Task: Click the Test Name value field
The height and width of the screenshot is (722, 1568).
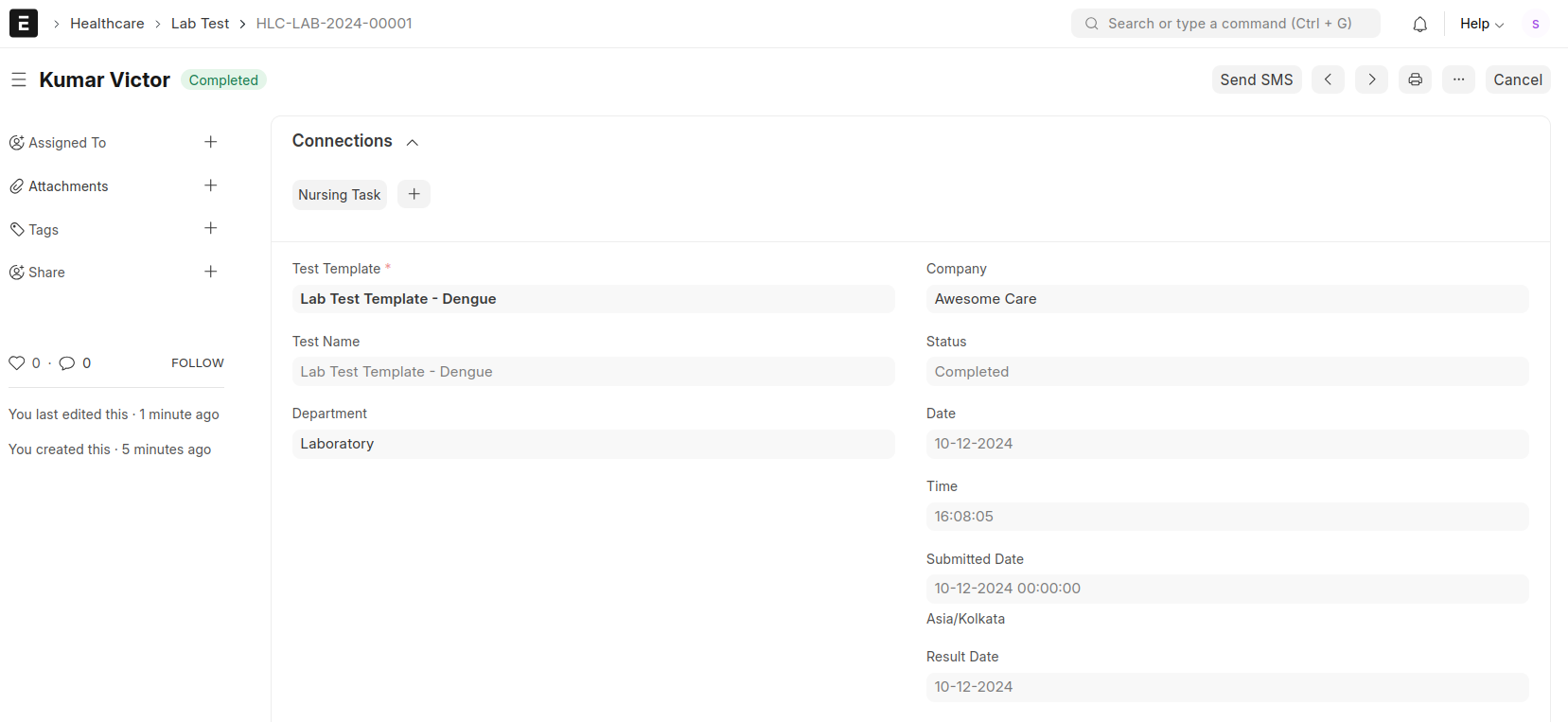Action: [593, 372]
